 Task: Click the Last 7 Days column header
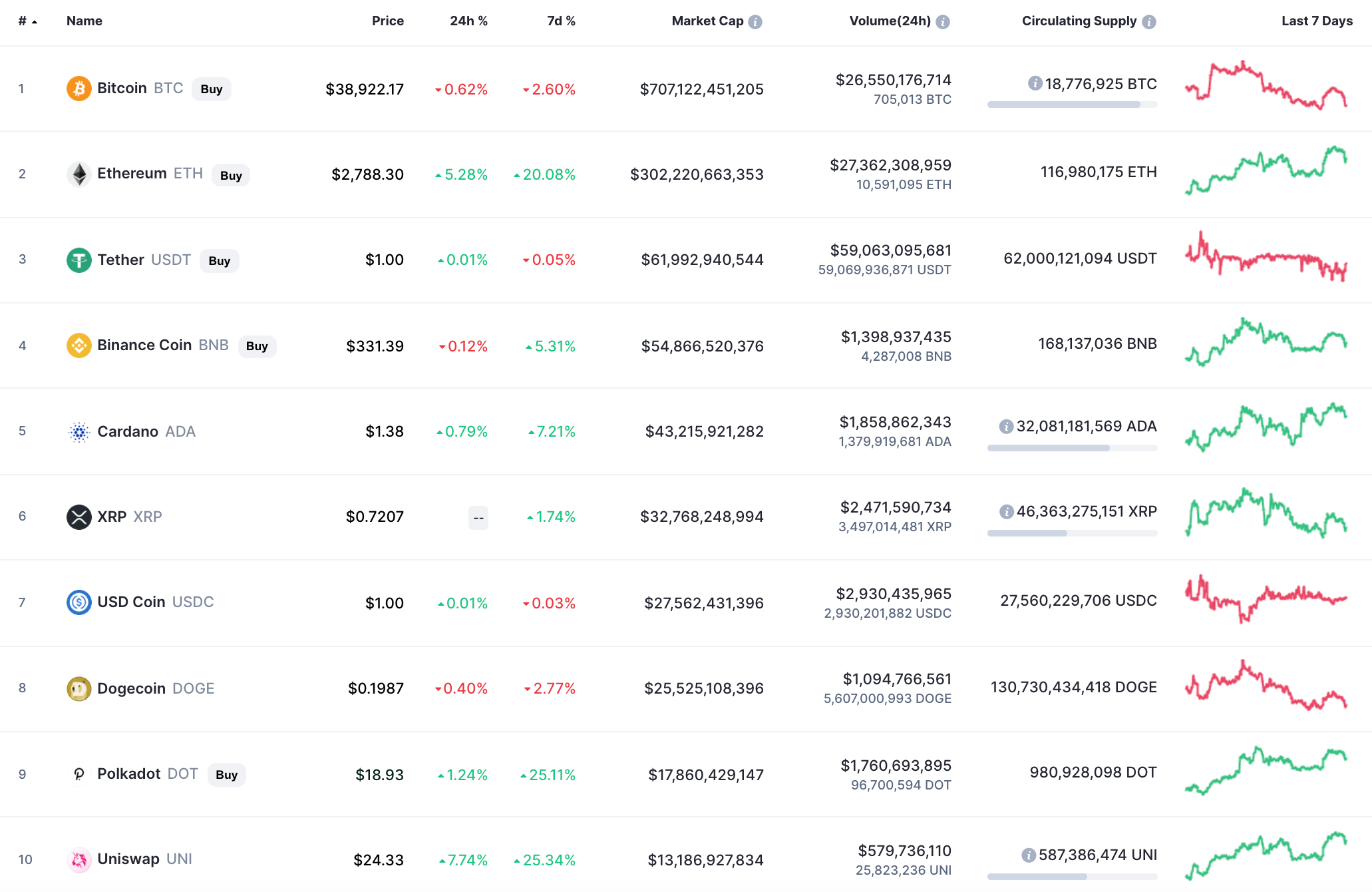tap(1317, 21)
